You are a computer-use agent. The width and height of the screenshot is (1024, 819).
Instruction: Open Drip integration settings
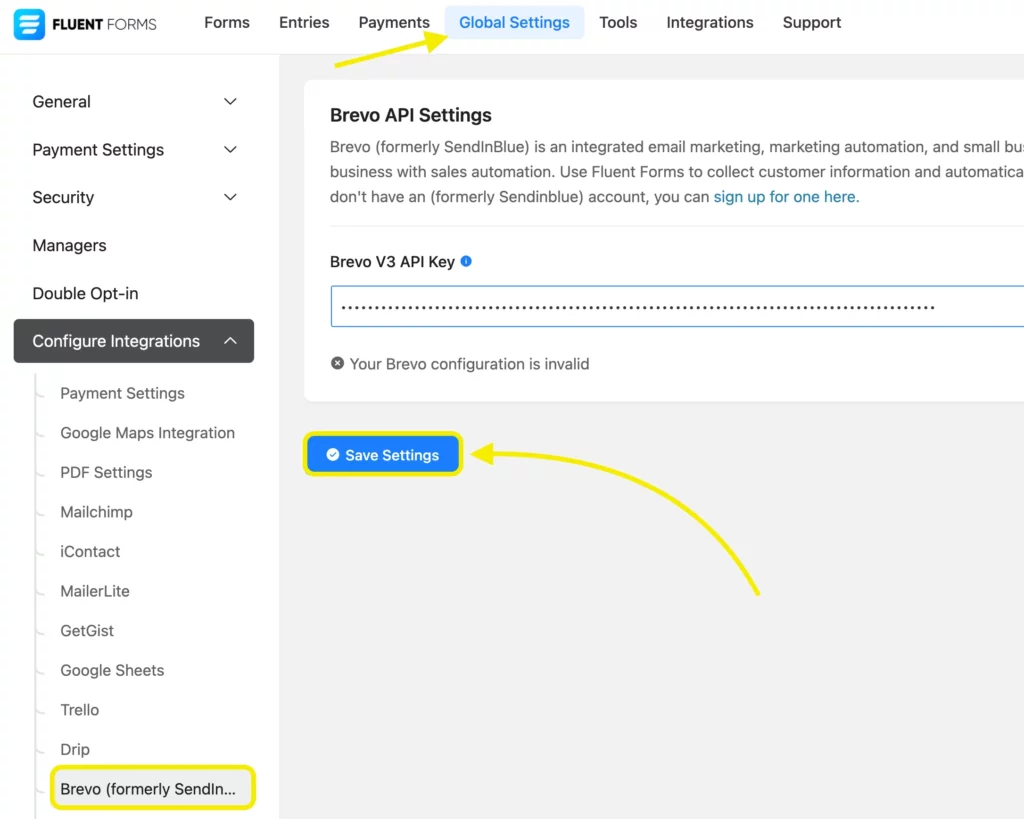click(x=75, y=749)
